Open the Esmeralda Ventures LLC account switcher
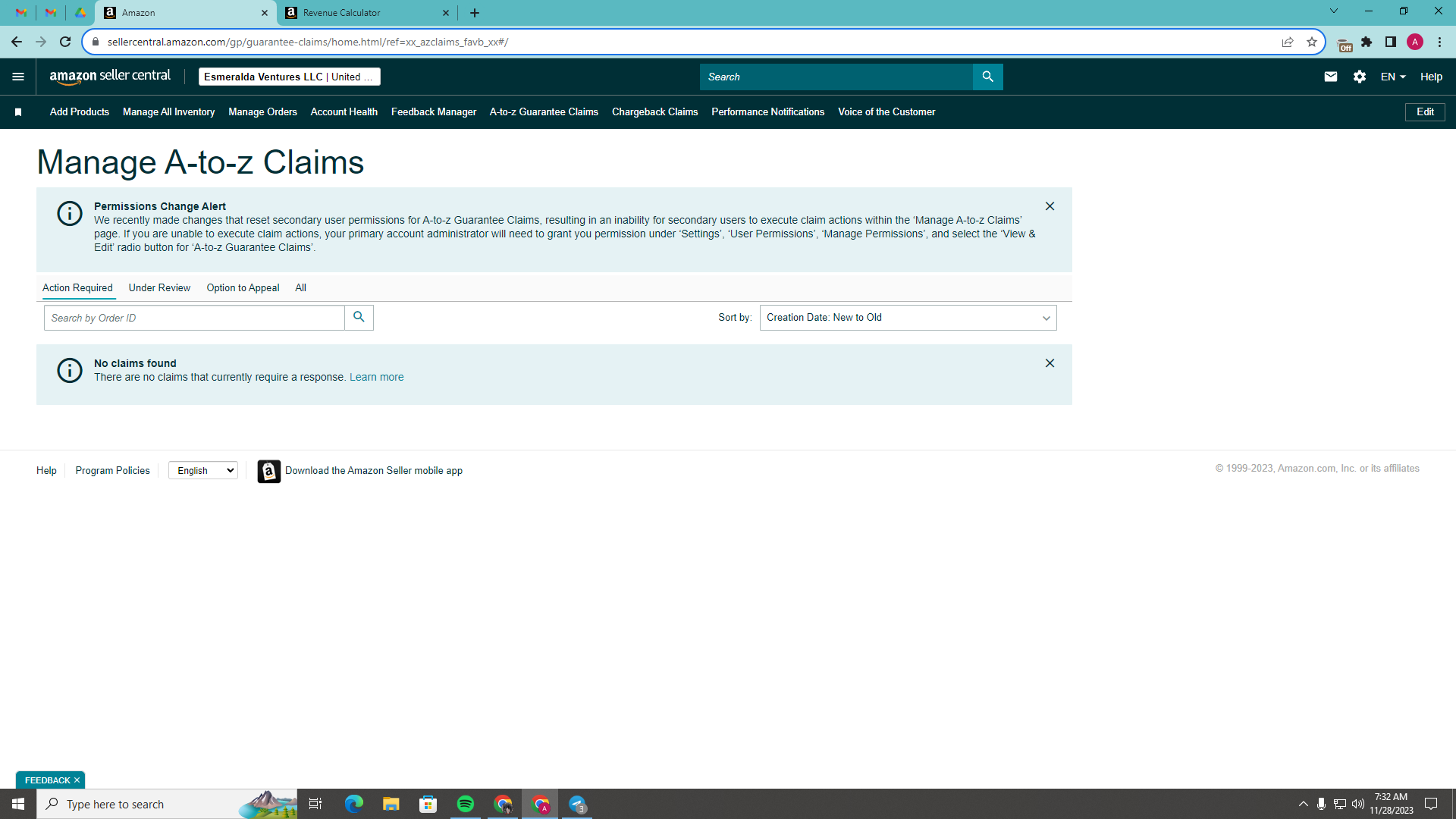The height and width of the screenshot is (819, 1456). click(289, 77)
